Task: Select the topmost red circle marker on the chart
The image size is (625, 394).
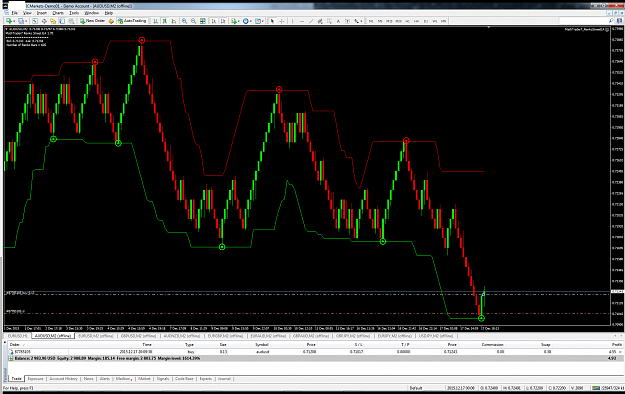Action: (x=142, y=40)
